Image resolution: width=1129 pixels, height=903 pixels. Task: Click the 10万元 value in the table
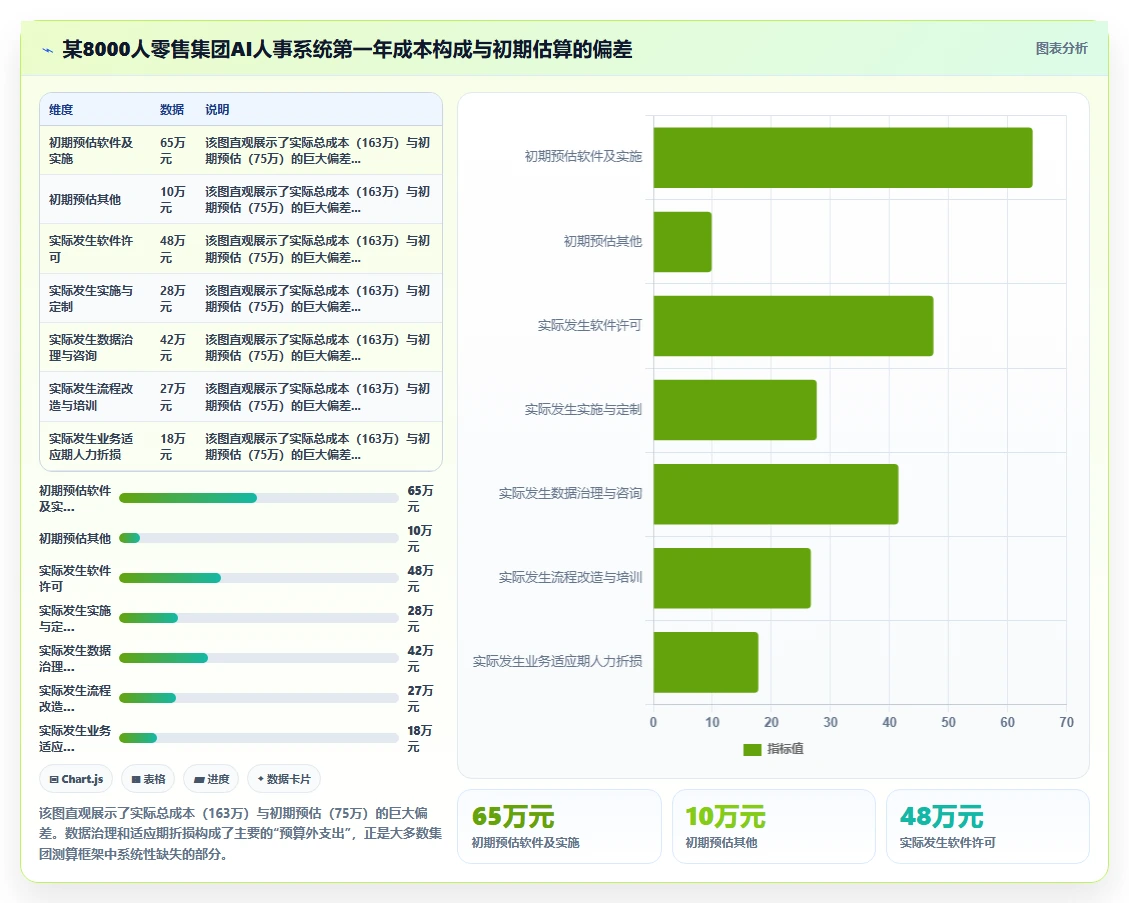pyautogui.click(x=173, y=199)
